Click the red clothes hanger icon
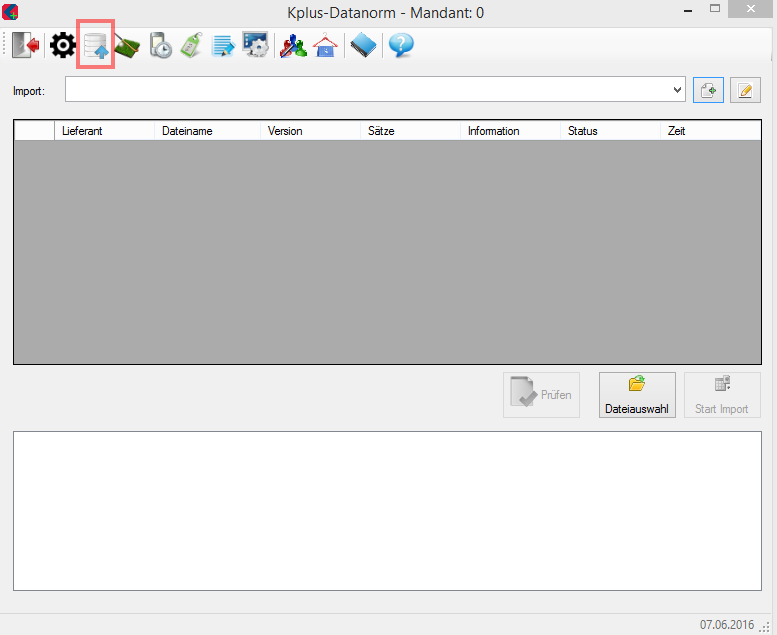 click(x=325, y=46)
